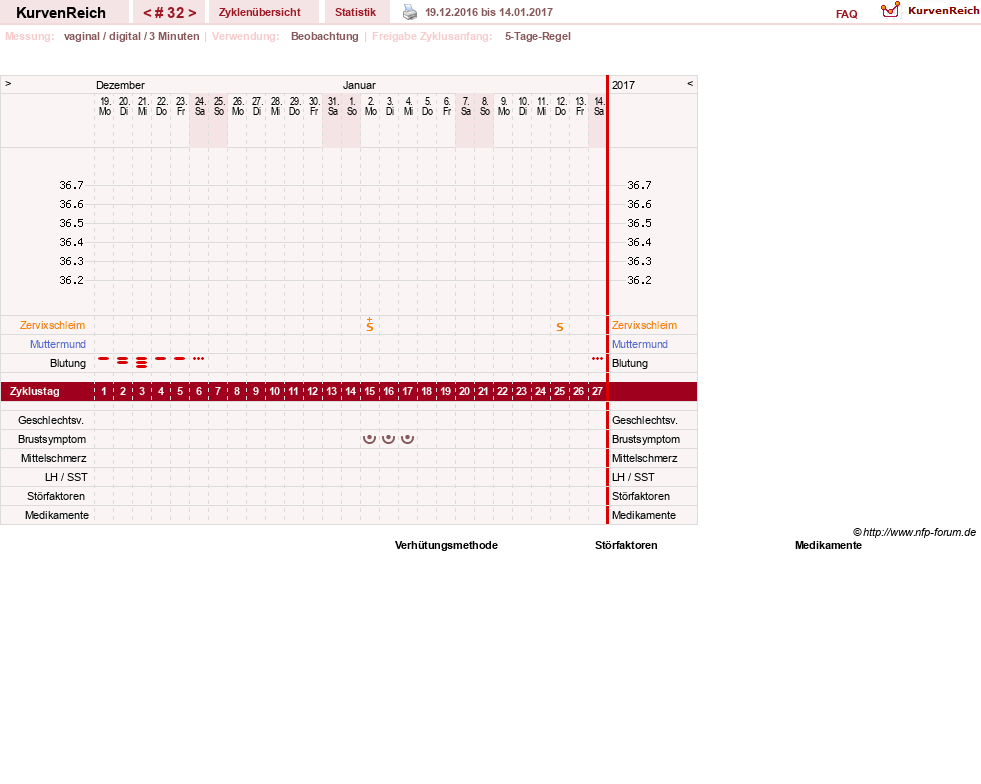This screenshot has width=981, height=784.
Task: Click the Beobachtung usage value
Action: click(325, 36)
